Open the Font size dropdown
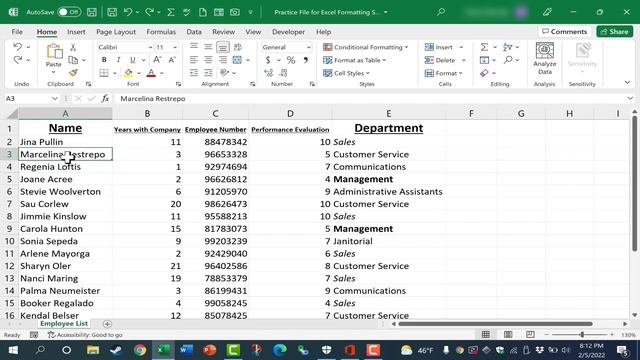 point(175,47)
